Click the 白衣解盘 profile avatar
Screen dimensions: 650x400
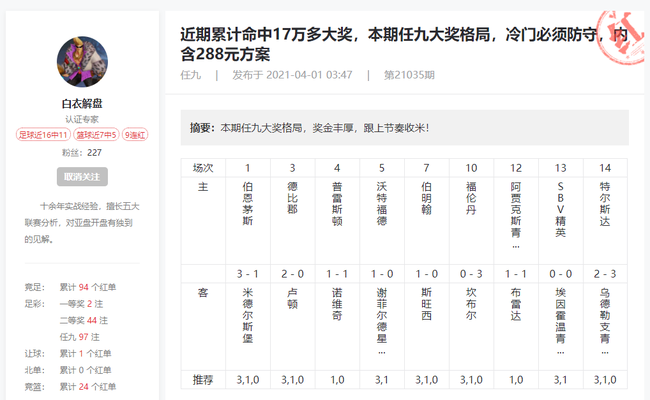tap(82, 64)
